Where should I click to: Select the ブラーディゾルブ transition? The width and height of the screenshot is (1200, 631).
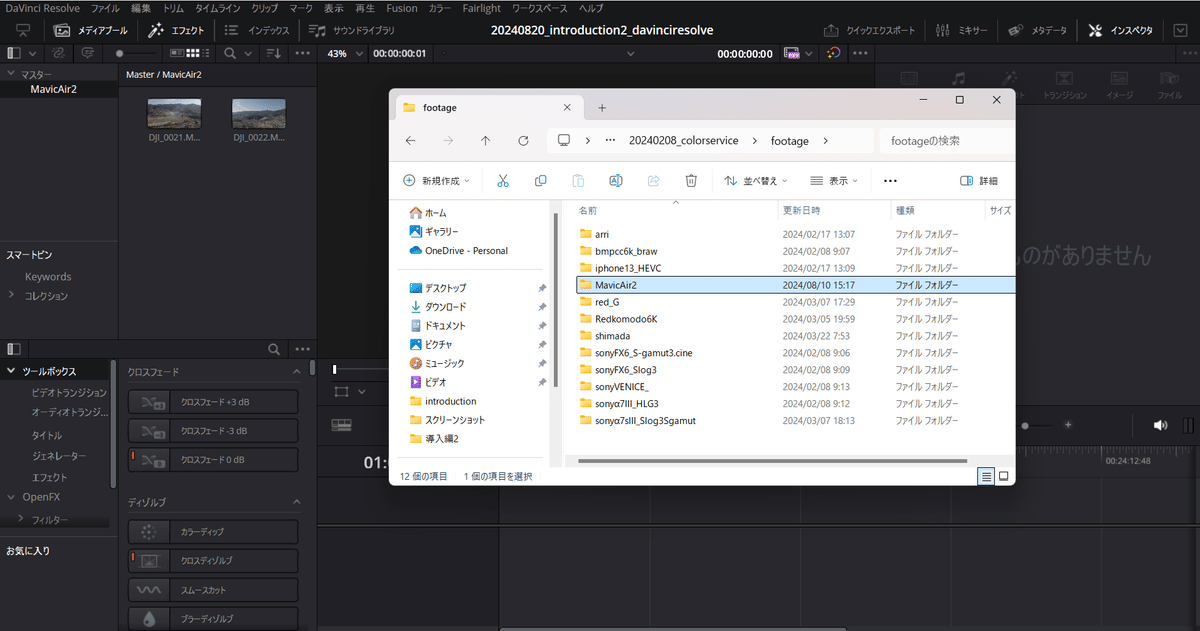click(x=213, y=619)
